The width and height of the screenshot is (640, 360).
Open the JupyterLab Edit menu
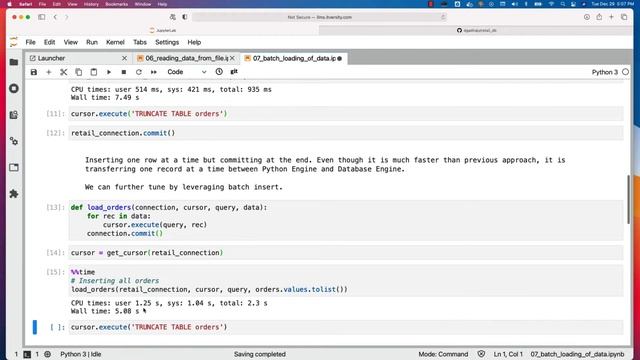coord(49,42)
